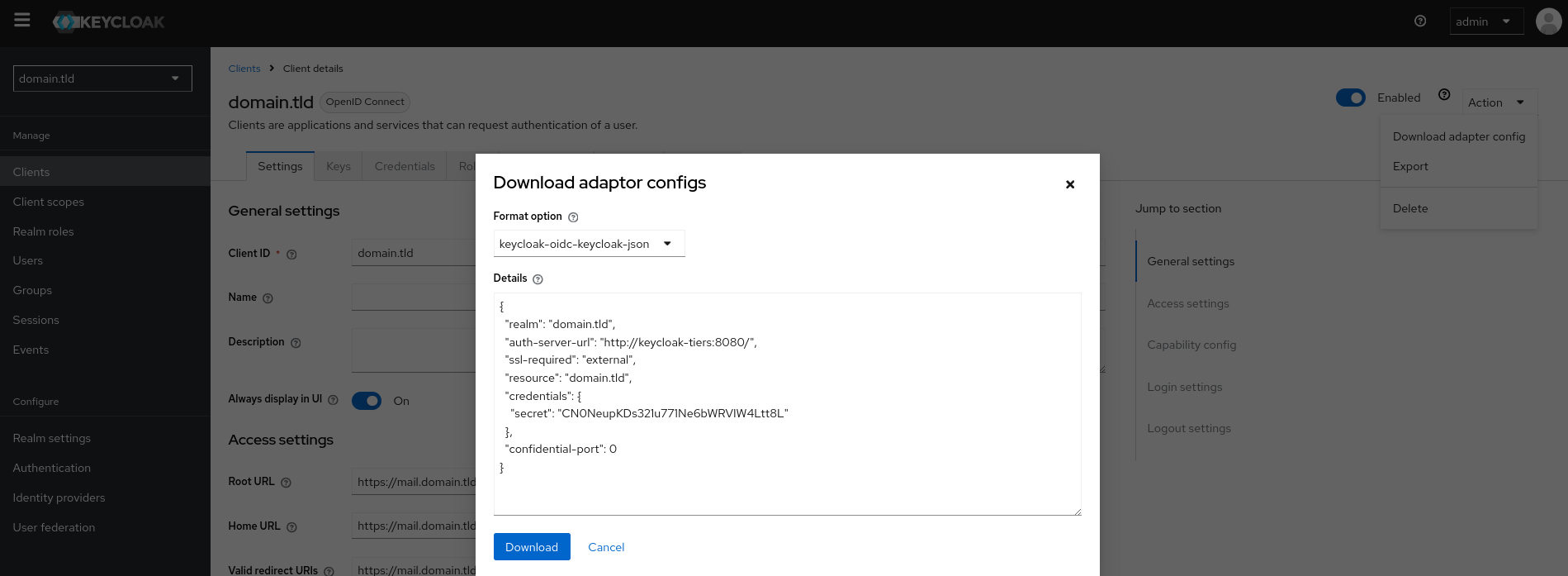
Task: Toggle Always display in UI switch
Action: 367,401
